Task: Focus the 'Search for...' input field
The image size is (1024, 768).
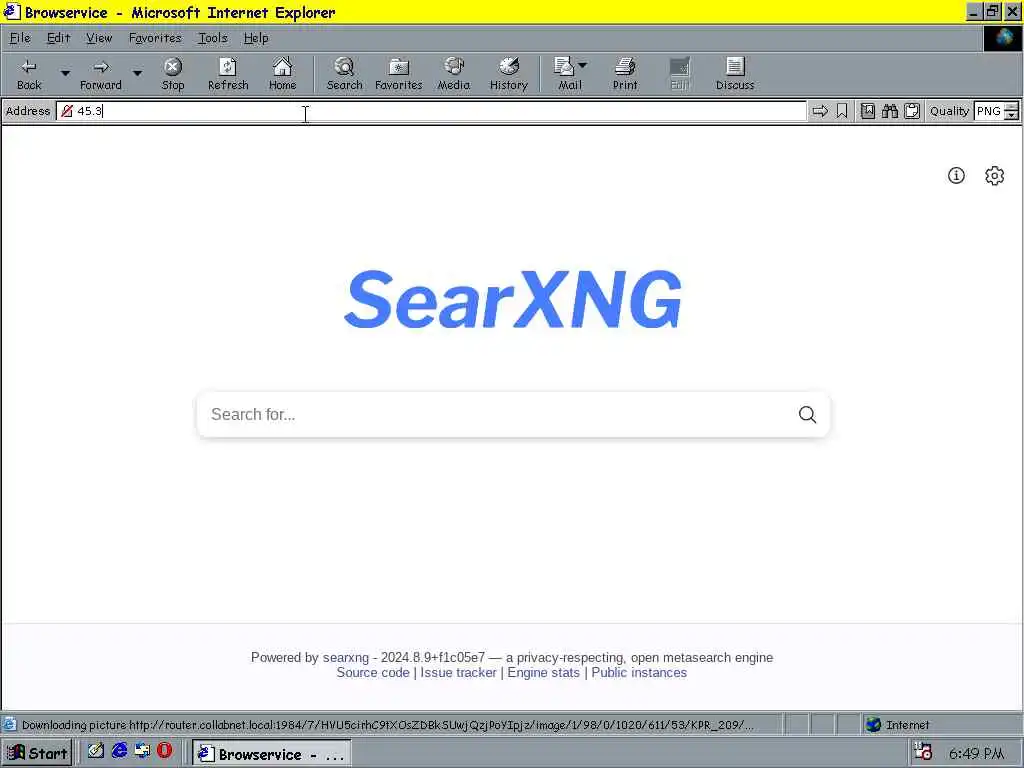Action: [496, 415]
